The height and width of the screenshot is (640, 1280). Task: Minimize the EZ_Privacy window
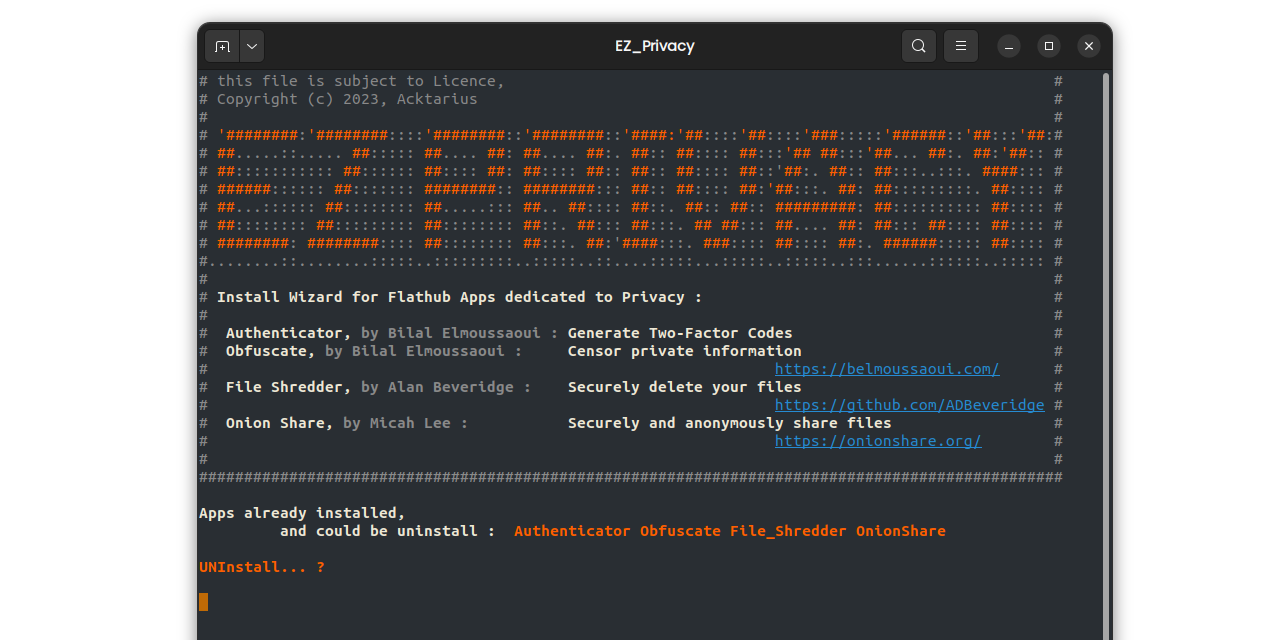pos(1009,46)
